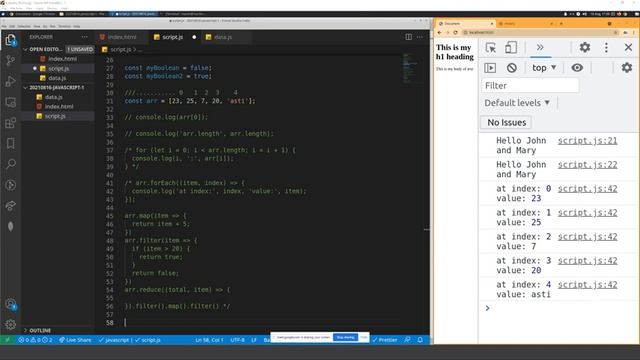640x360 pixels.
Task: Open the Manage gear in VS Code
Action: [11, 324]
